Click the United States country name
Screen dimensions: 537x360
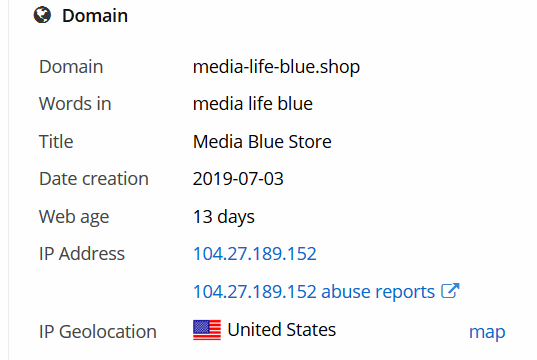(x=282, y=330)
